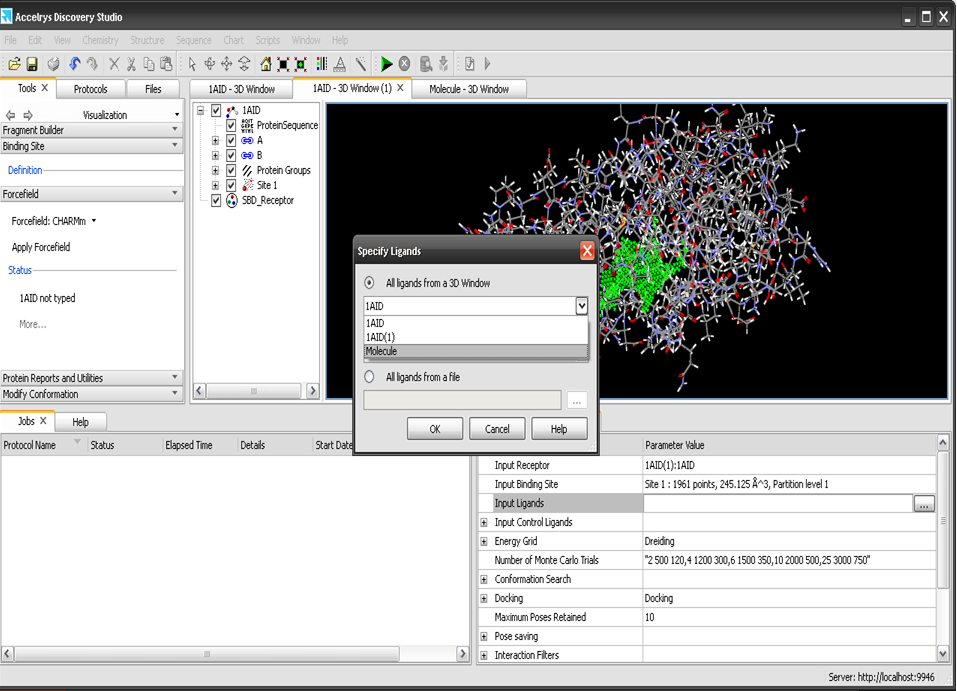
Task: Switch to Molecule - 3D Window tab
Action: [469, 89]
